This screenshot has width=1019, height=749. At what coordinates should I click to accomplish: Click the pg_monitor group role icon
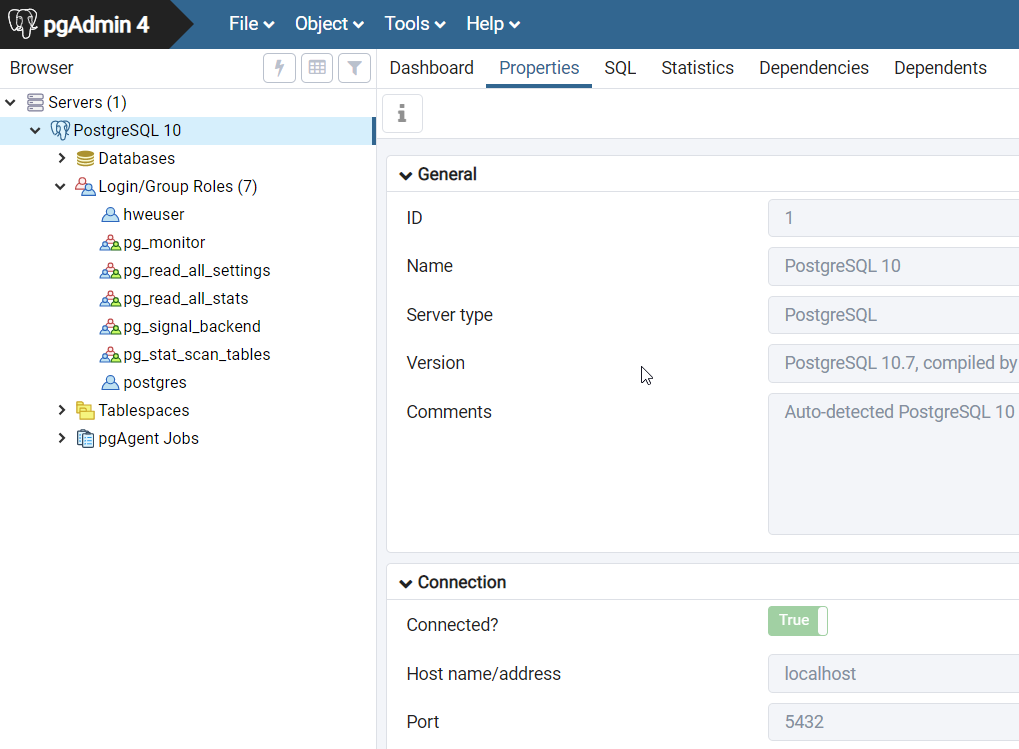[110, 243]
